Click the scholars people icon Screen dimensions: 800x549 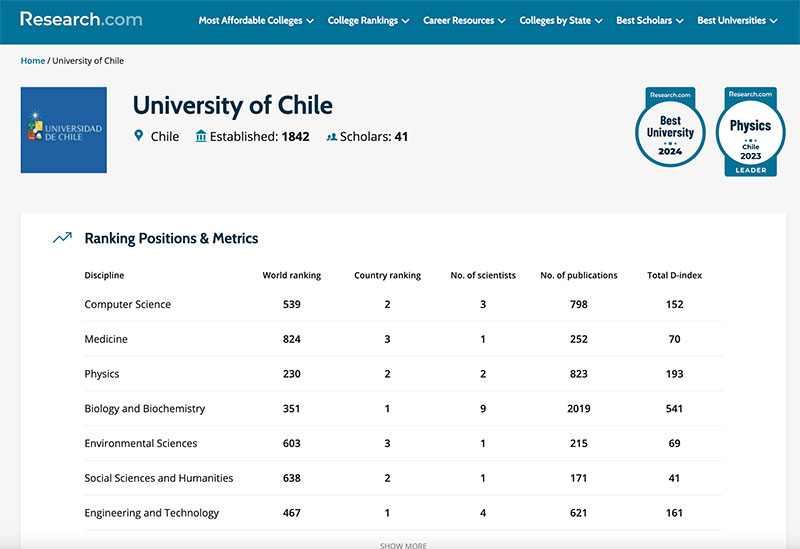[331, 137]
